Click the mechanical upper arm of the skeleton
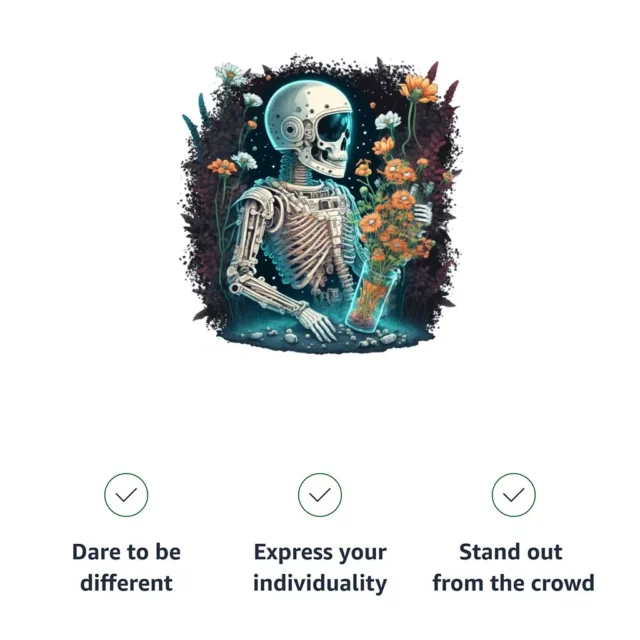Screen dimensions: 640x640 coord(255,229)
